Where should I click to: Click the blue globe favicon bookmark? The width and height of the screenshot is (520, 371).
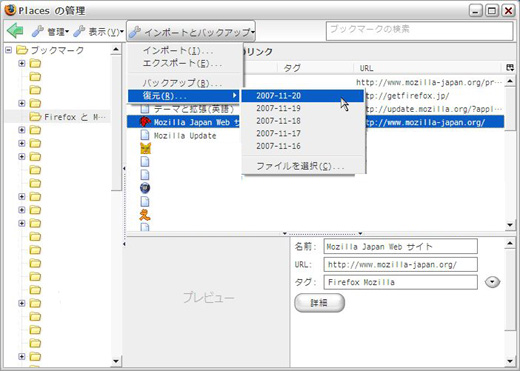point(145,188)
